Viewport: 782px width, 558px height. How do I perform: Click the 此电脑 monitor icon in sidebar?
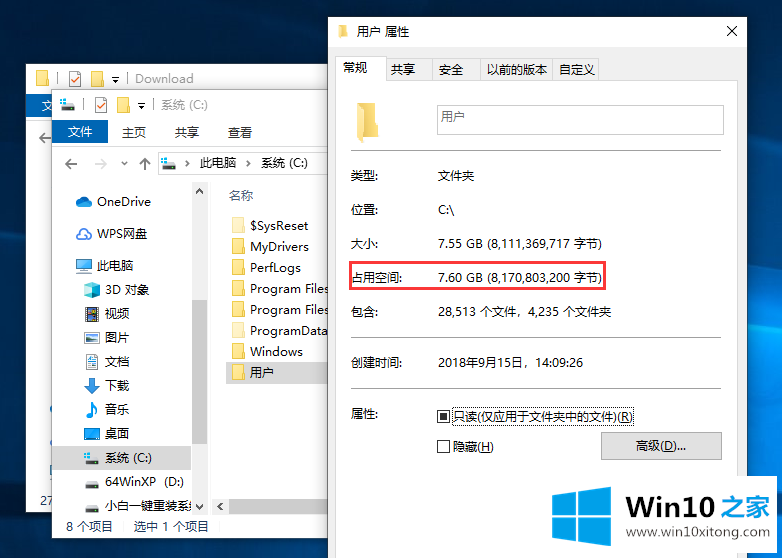click(x=84, y=266)
